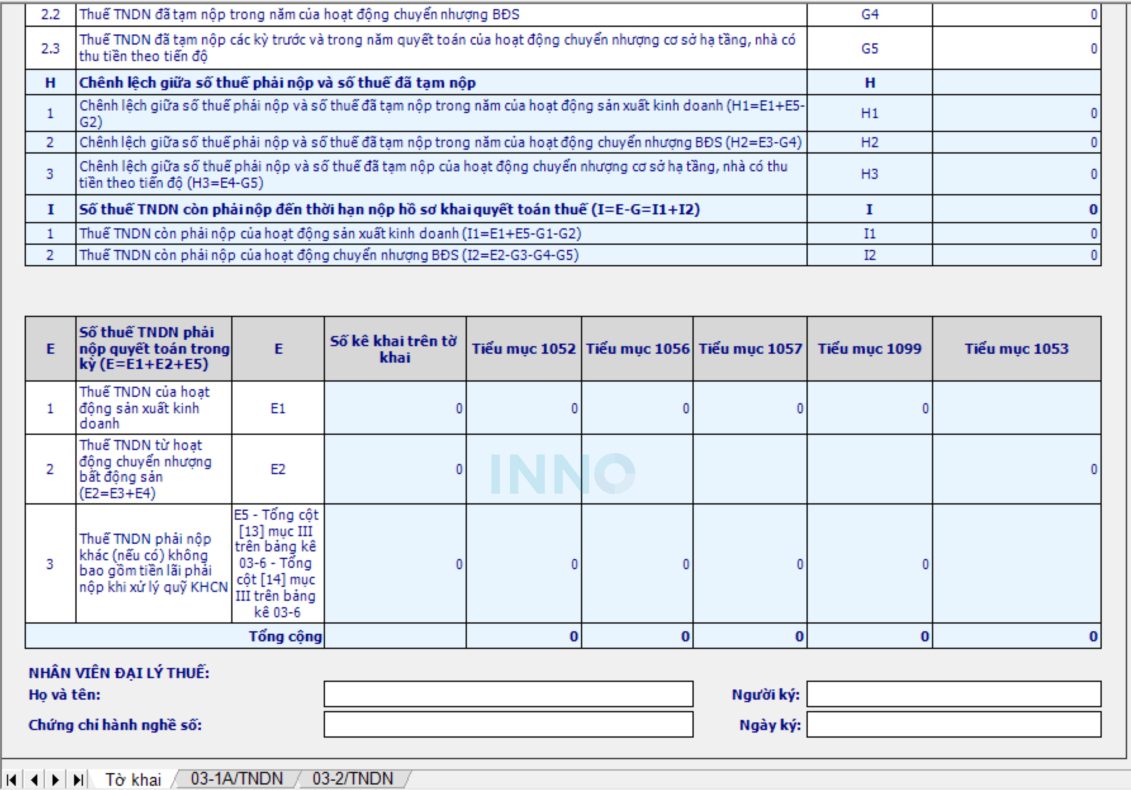Select E2 row Tiểu mục 1053 cell
This screenshot has height=790, width=1131.
[x=1016, y=469]
